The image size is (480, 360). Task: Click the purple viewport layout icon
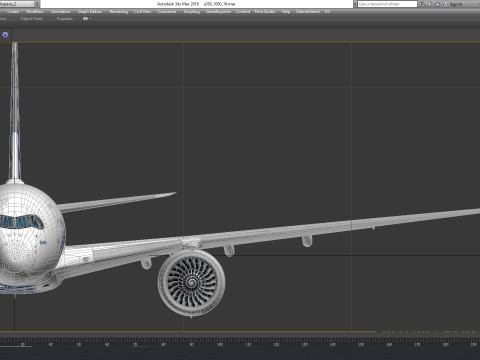pyautogui.click(x=5, y=35)
